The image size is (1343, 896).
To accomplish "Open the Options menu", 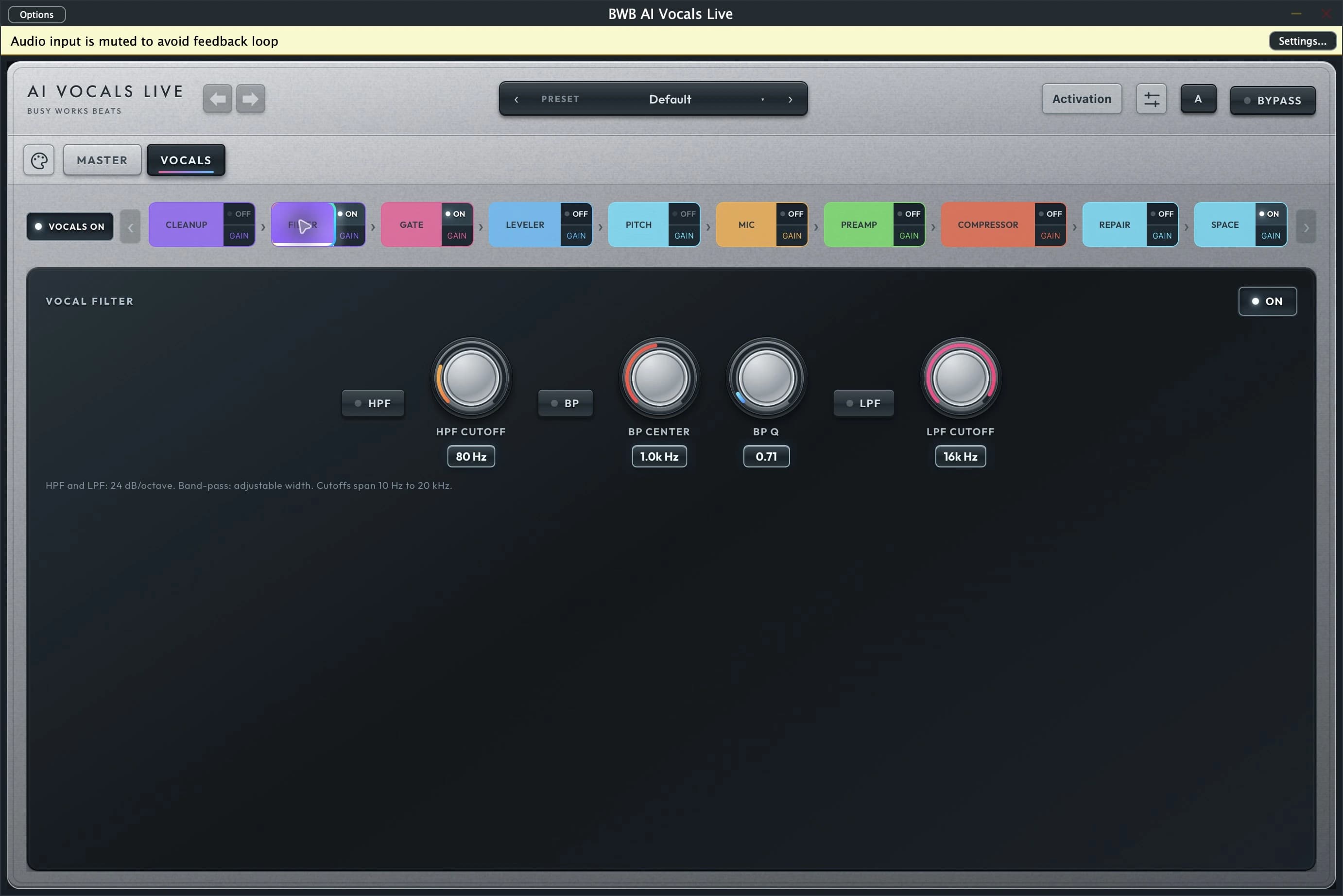I will tap(36, 14).
